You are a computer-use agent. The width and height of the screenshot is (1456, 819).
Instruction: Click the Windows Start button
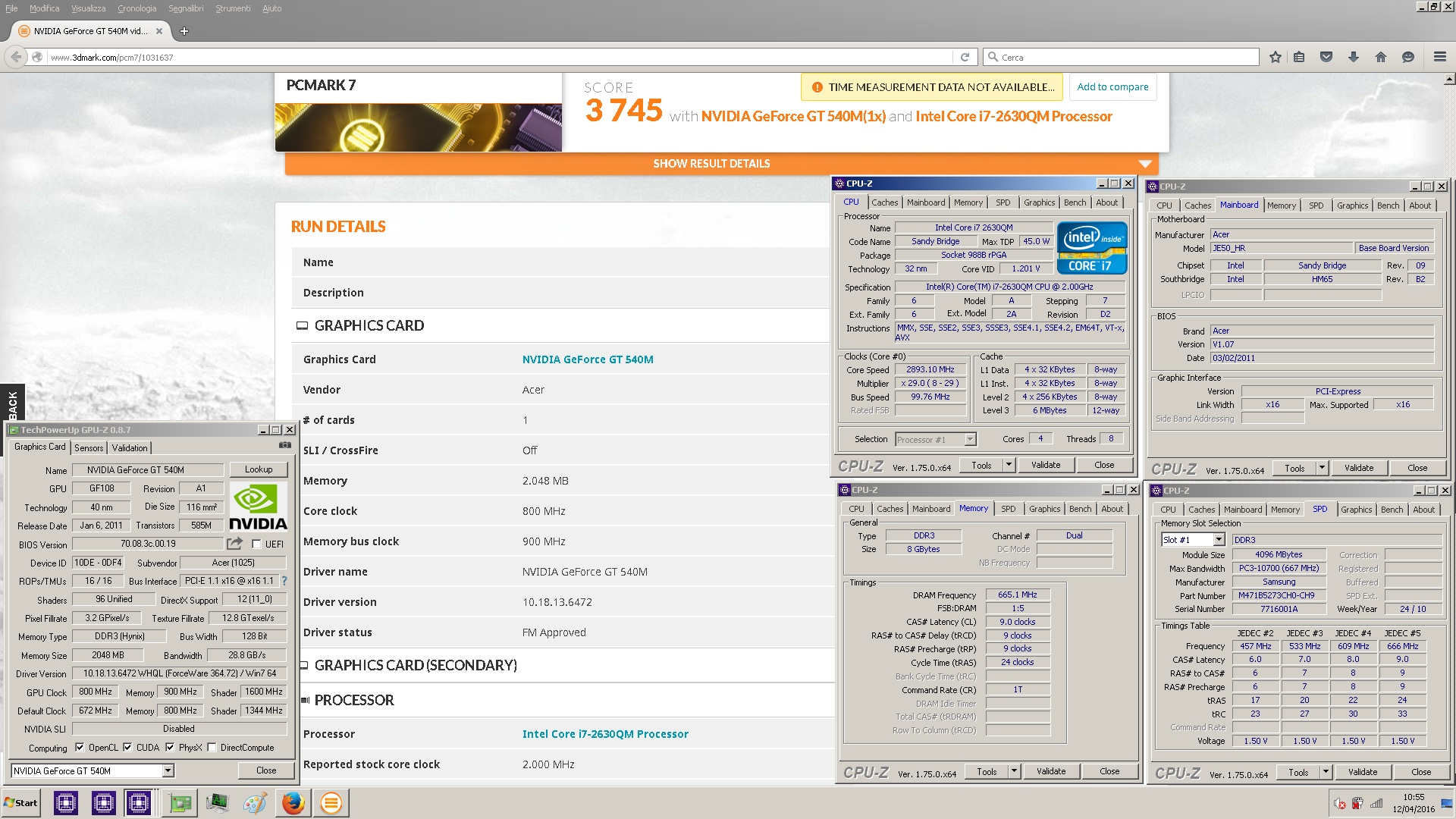[x=20, y=802]
